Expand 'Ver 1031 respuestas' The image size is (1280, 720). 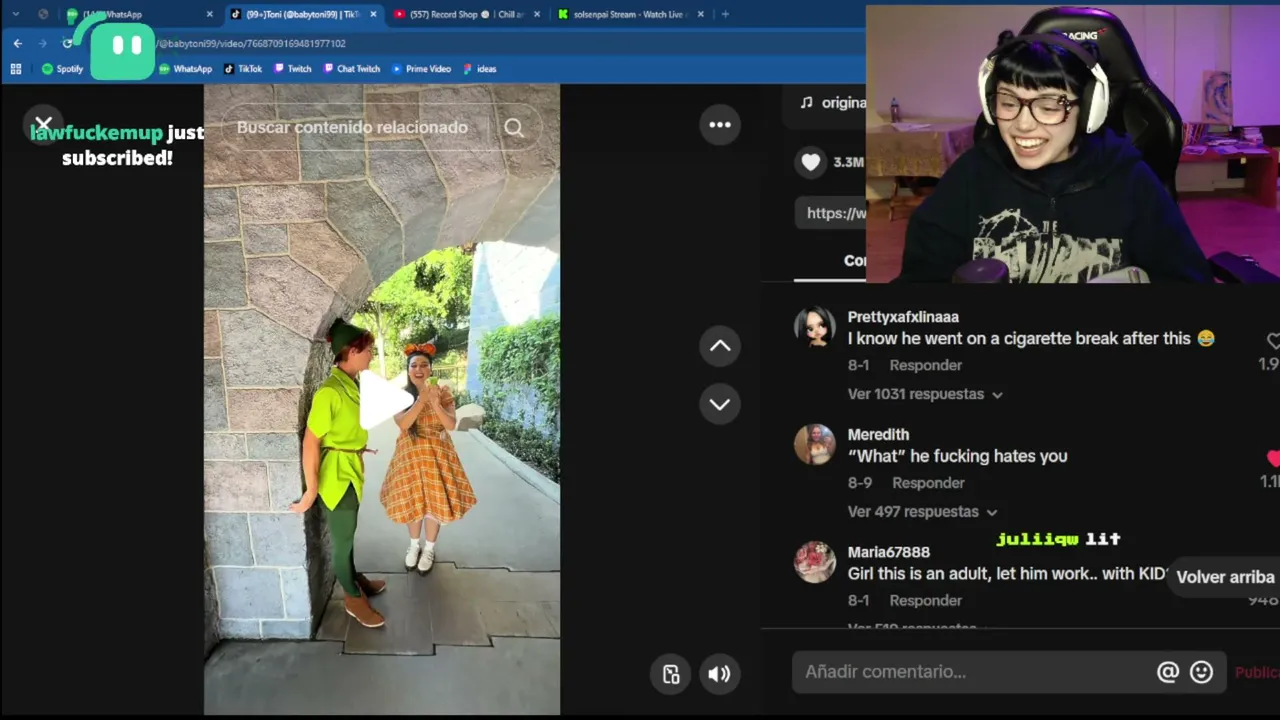tap(925, 394)
